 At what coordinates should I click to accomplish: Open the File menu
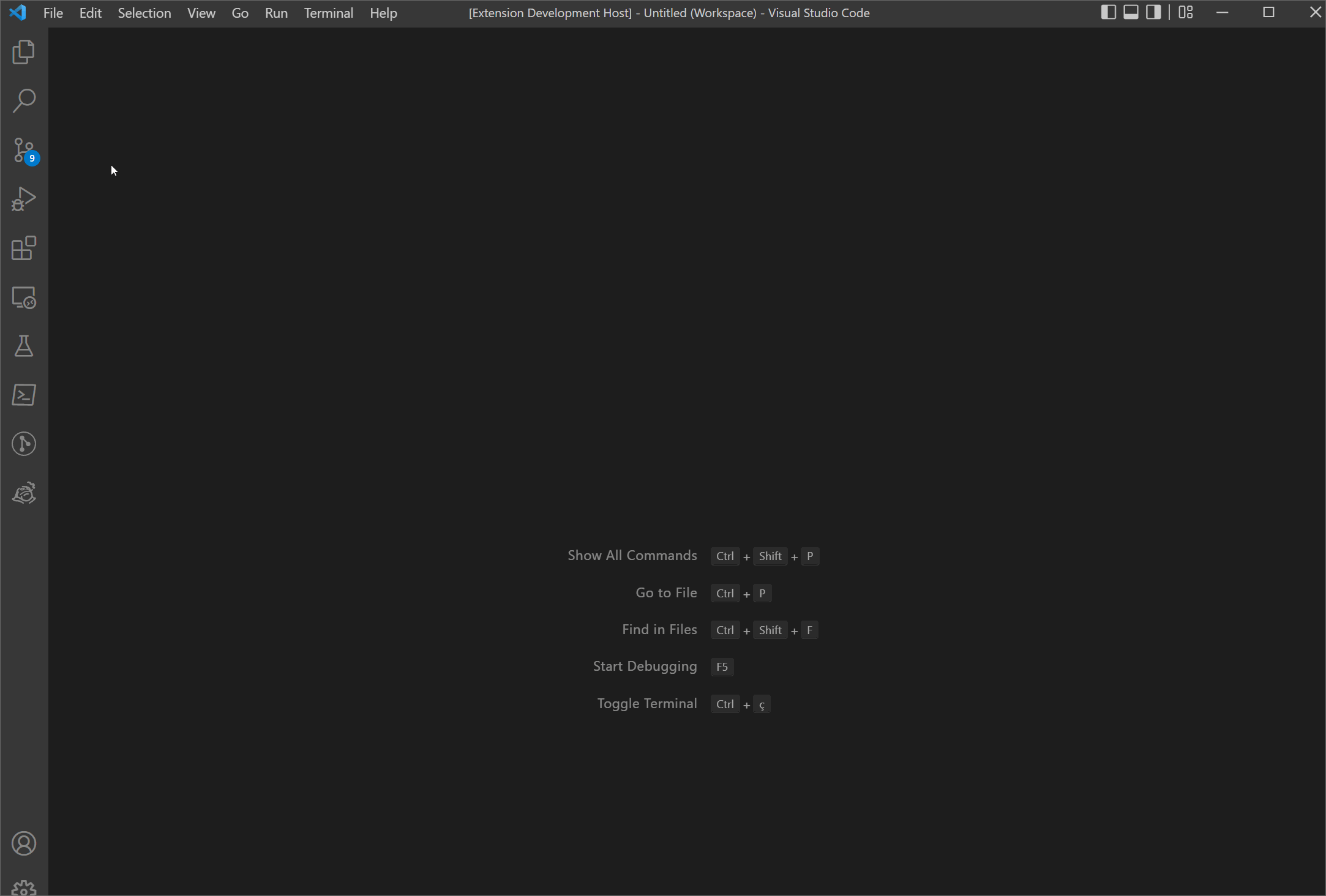(53, 13)
